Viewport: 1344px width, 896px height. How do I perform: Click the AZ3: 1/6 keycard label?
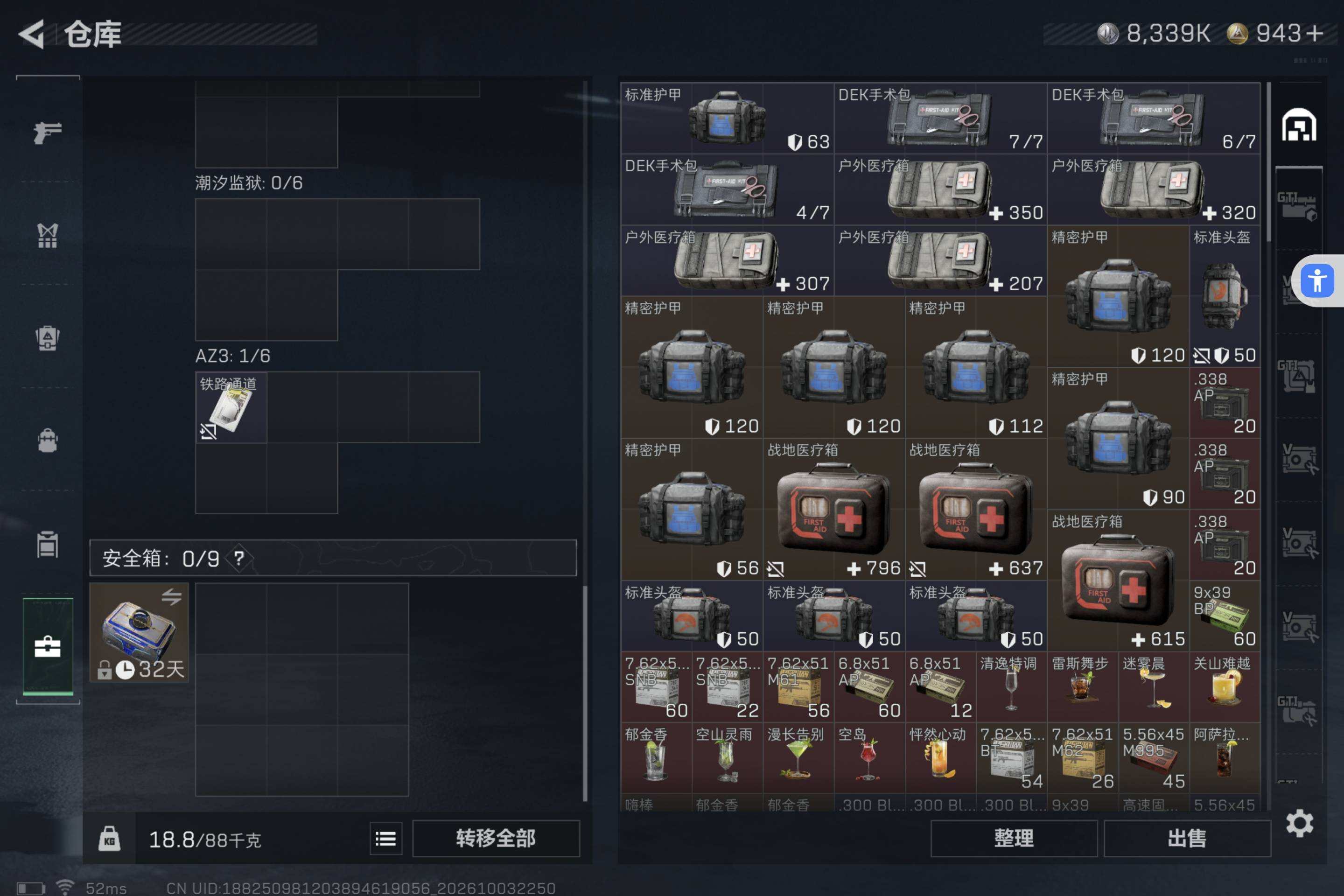(232, 356)
